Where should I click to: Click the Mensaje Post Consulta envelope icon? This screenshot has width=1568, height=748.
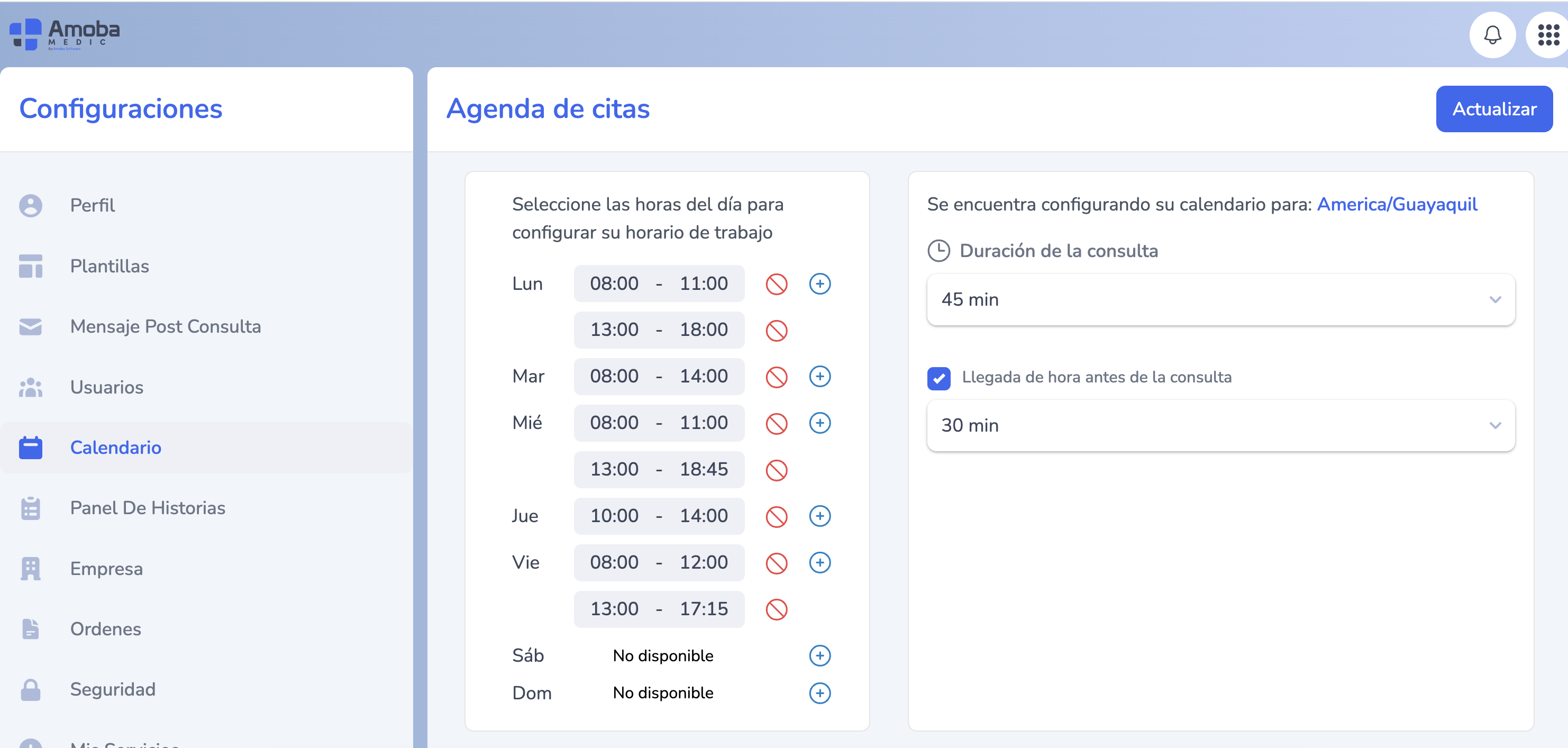(x=30, y=327)
